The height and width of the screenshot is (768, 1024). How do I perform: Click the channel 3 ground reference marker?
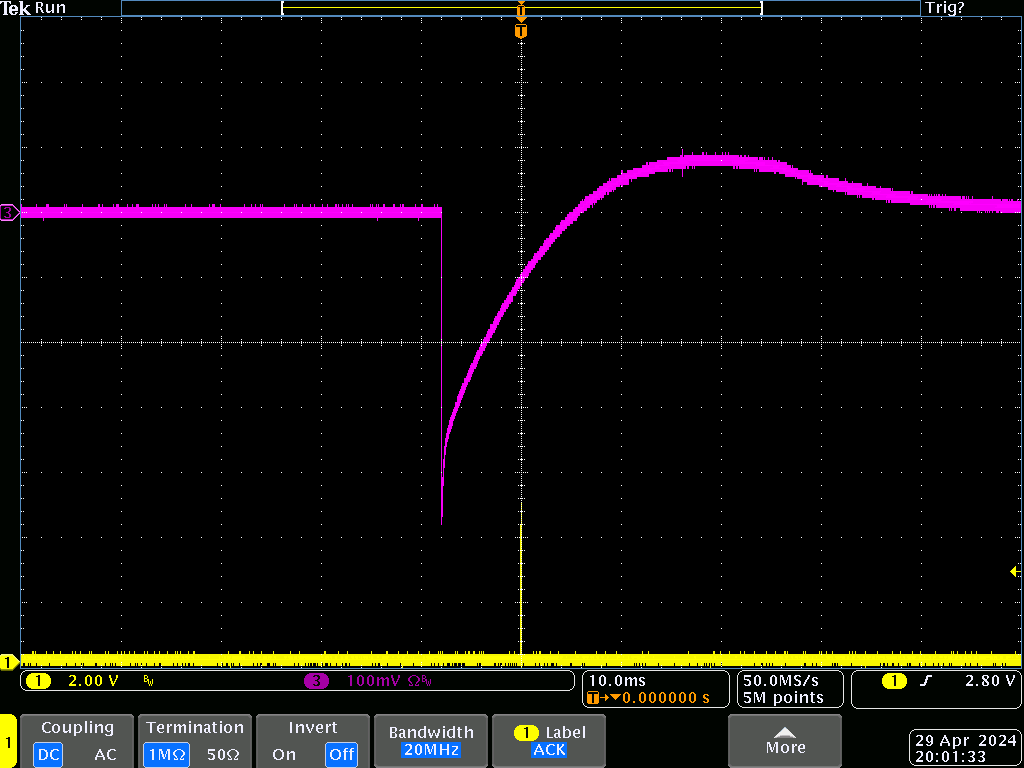point(8,212)
